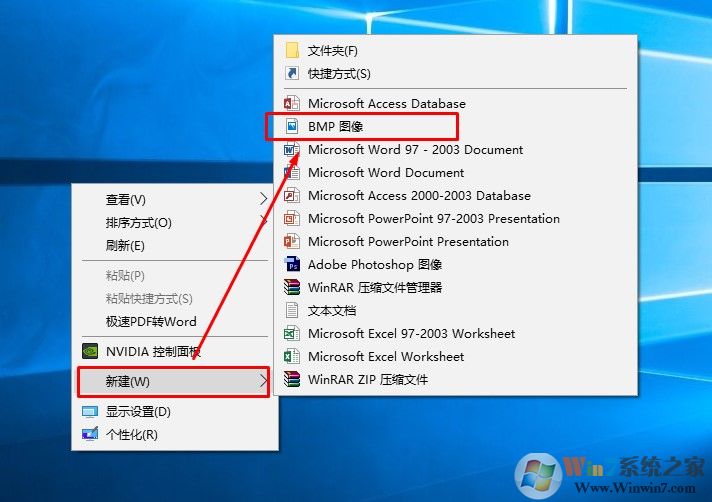Choose 极速PDF转Word from context menu
The image size is (712, 502).
[x=175, y=321]
